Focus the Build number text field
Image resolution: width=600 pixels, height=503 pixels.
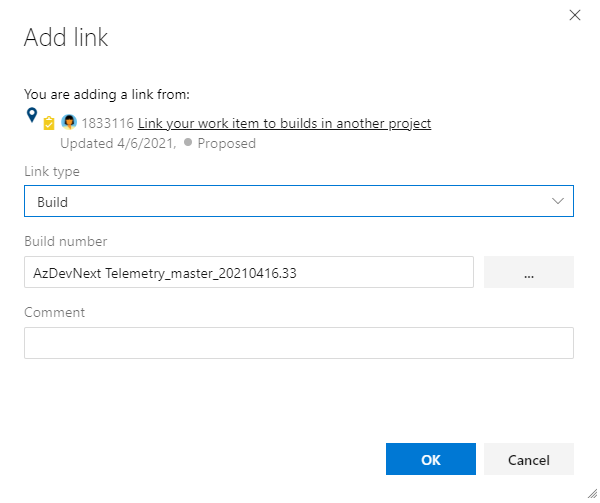point(248,272)
